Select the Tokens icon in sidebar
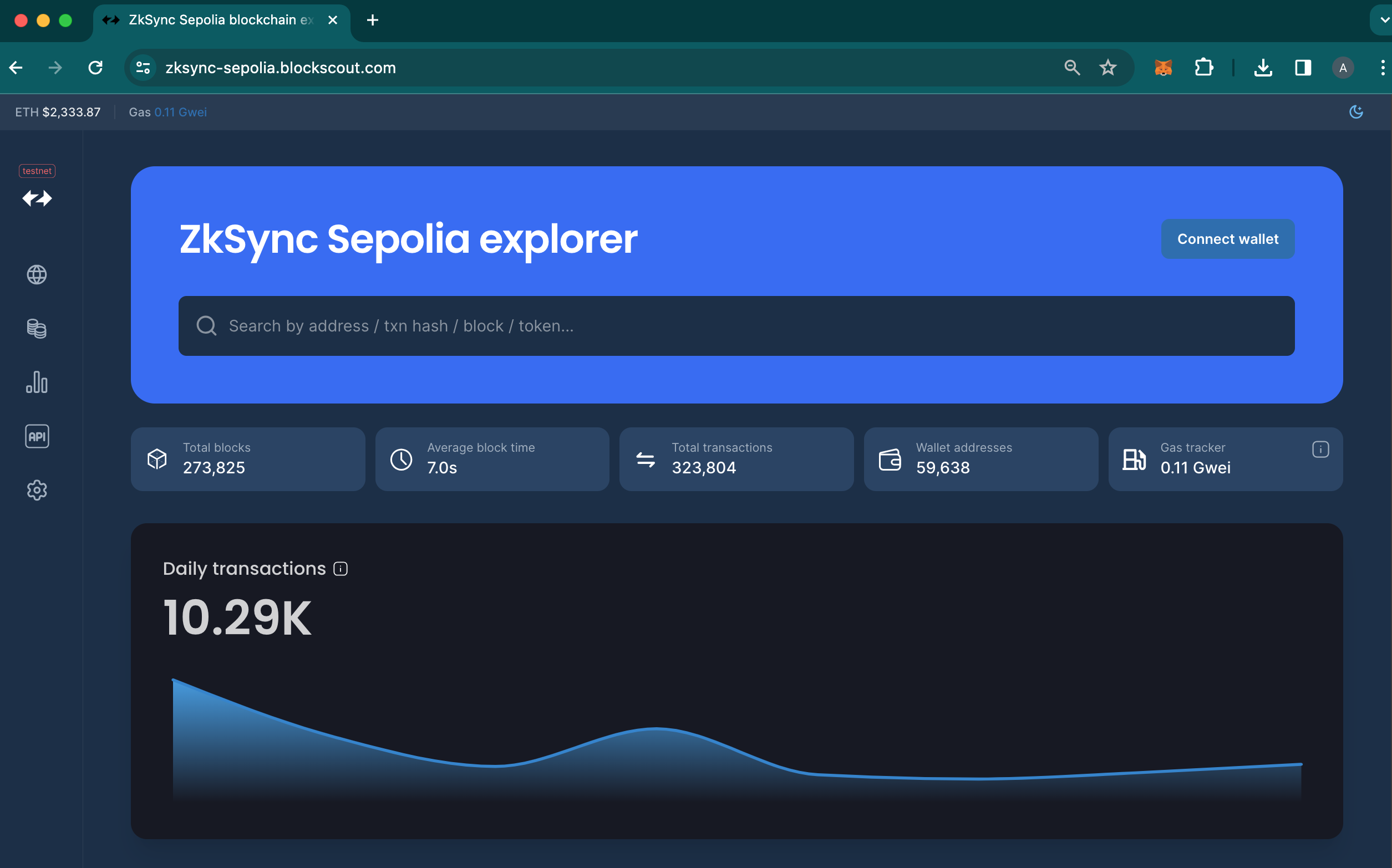Viewport: 1392px width, 868px height. [37, 328]
